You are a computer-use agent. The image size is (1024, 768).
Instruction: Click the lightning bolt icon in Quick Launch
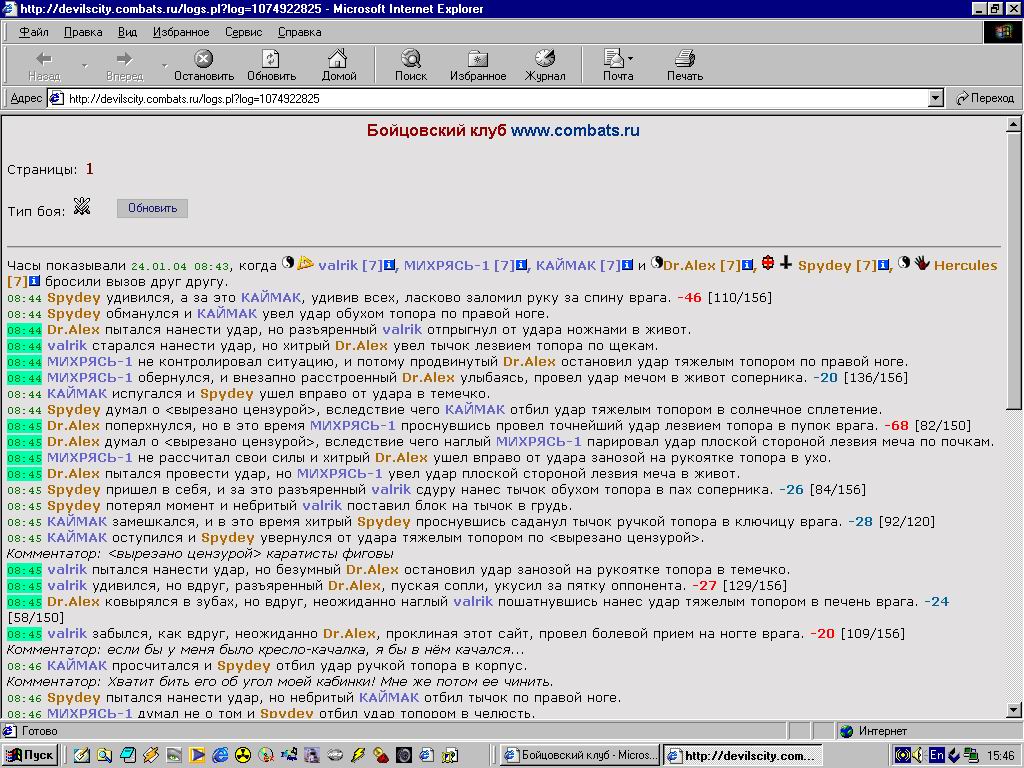(x=358, y=755)
